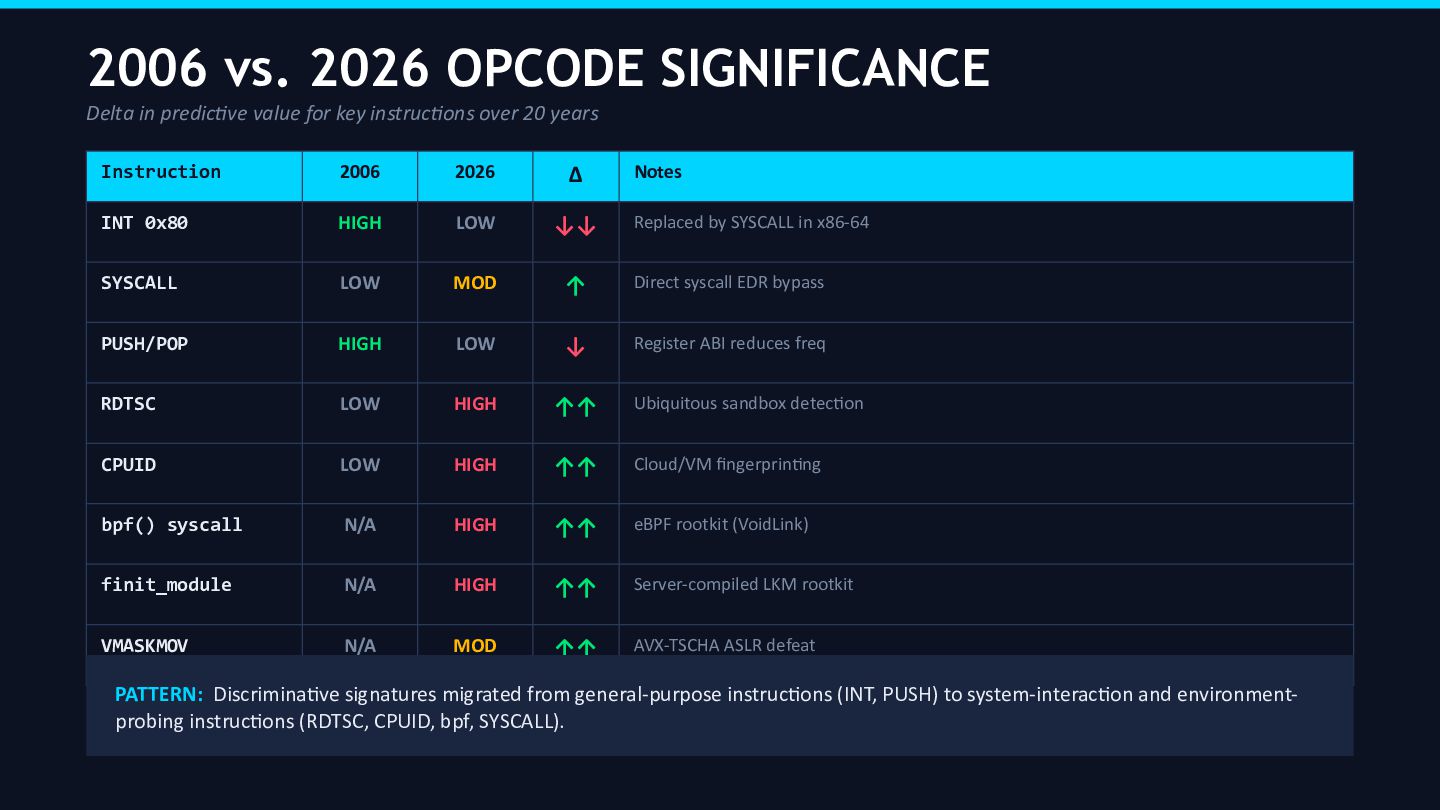
Task: Click the green up arrow in SYSCALL row
Action: tap(575, 287)
